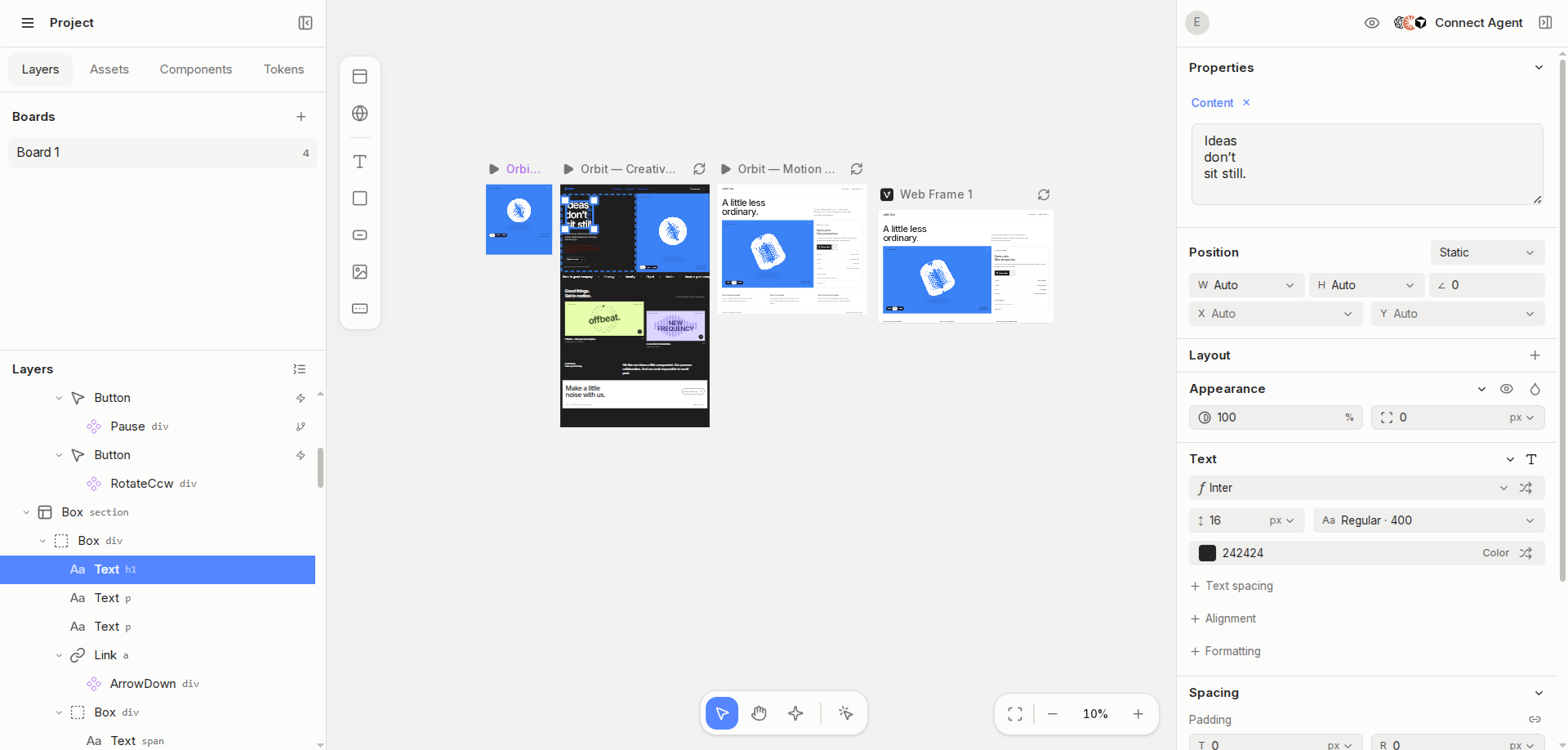Add Text spacing property

(1232, 586)
